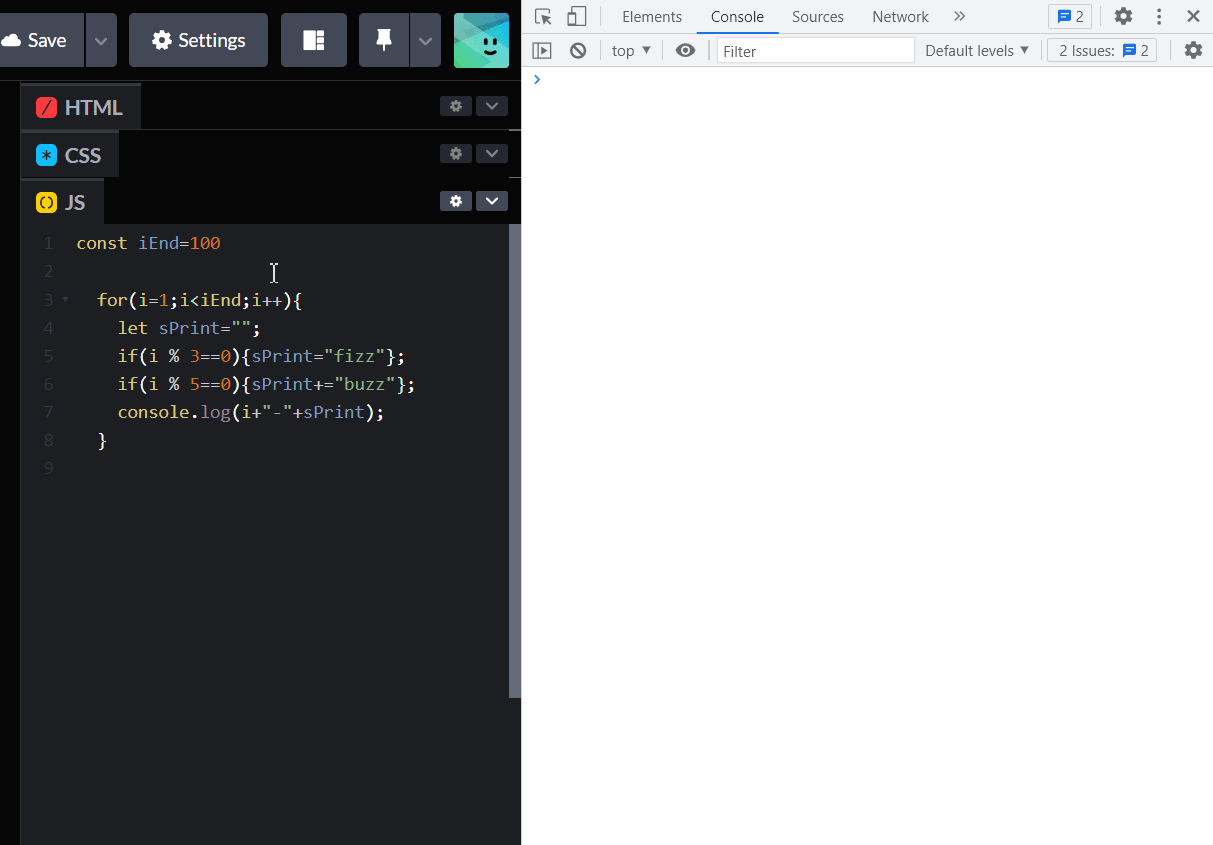The height and width of the screenshot is (845, 1213).
Task: Pin this pen using the pin icon
Action: tap(384, 40)
